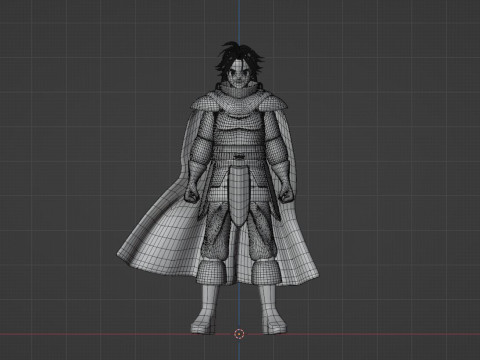480x360 pixels.
Task: Click the 3D cursor at the world origin
Action: pos(239,334)
